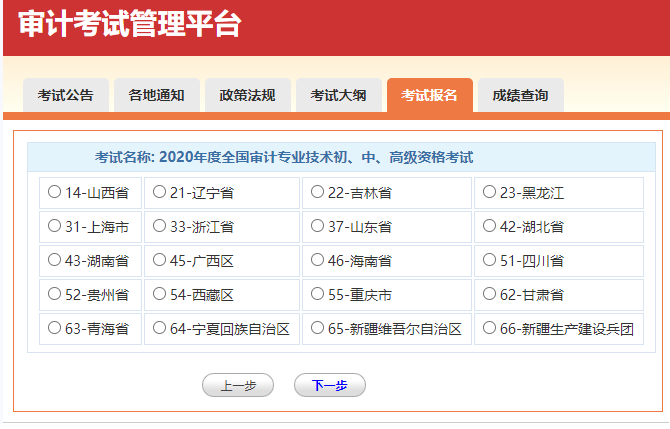Choose the 54-西藏区 option
Screen dimensions: 670x429
(159, 294)
